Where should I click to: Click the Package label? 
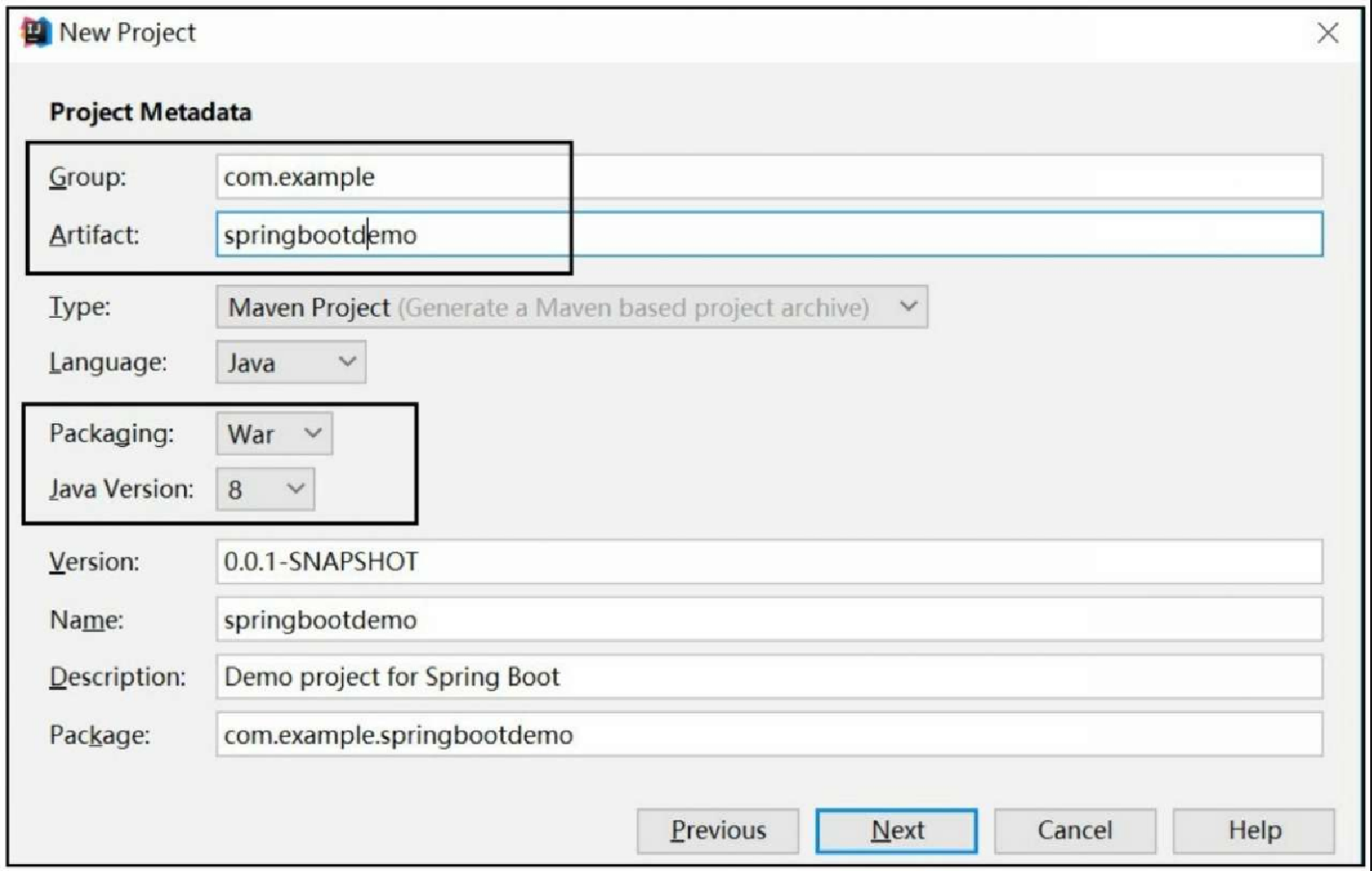pyautogui.click(x=99, y=735)
